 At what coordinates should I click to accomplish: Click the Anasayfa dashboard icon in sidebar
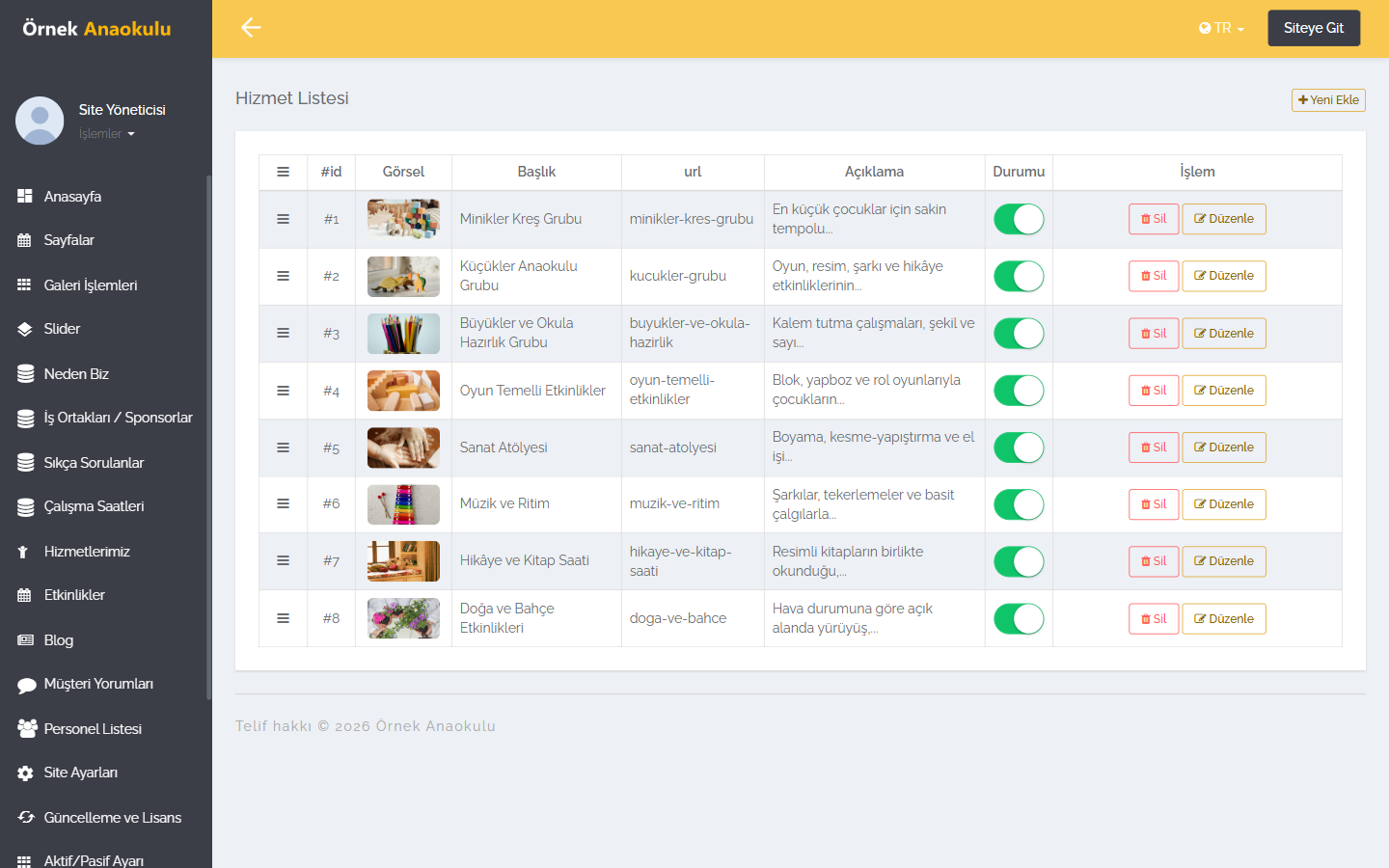(x=25, y=196)
